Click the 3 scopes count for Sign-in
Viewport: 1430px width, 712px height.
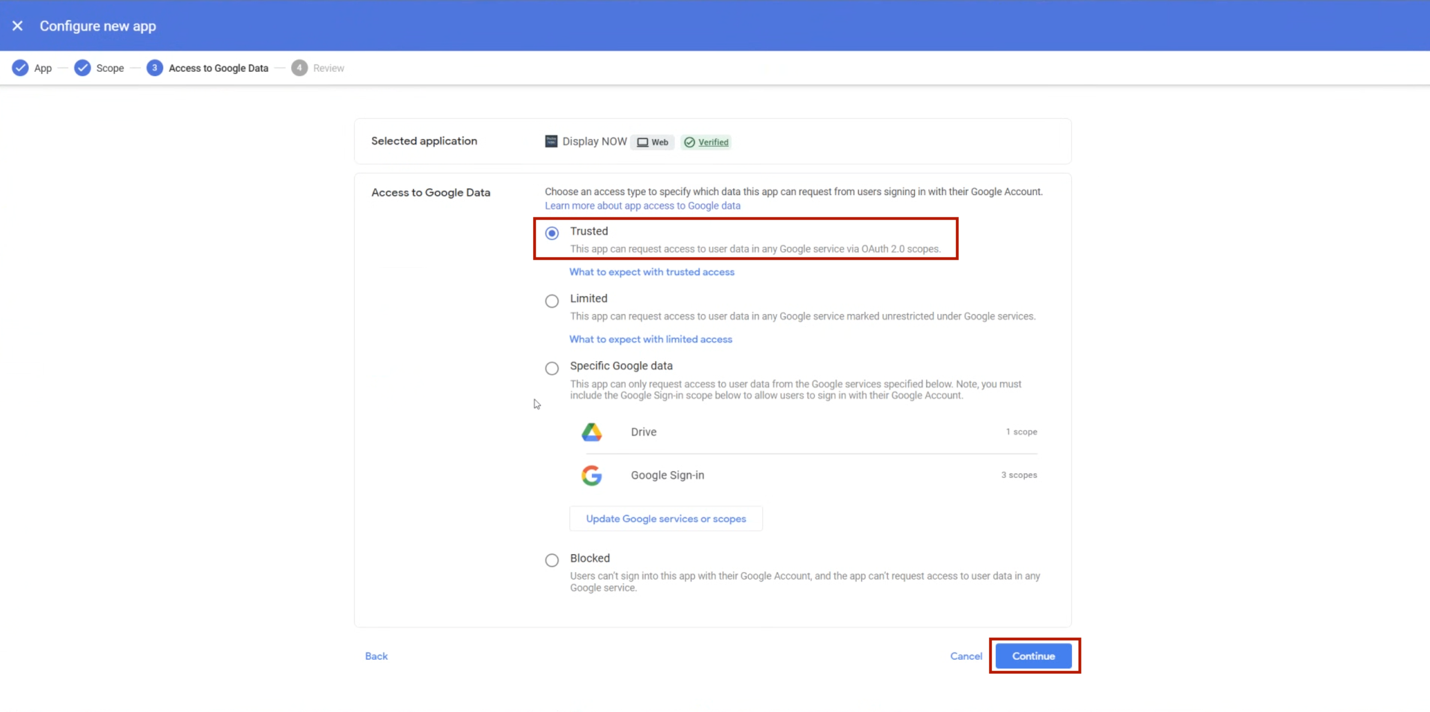pos(1019,475)
